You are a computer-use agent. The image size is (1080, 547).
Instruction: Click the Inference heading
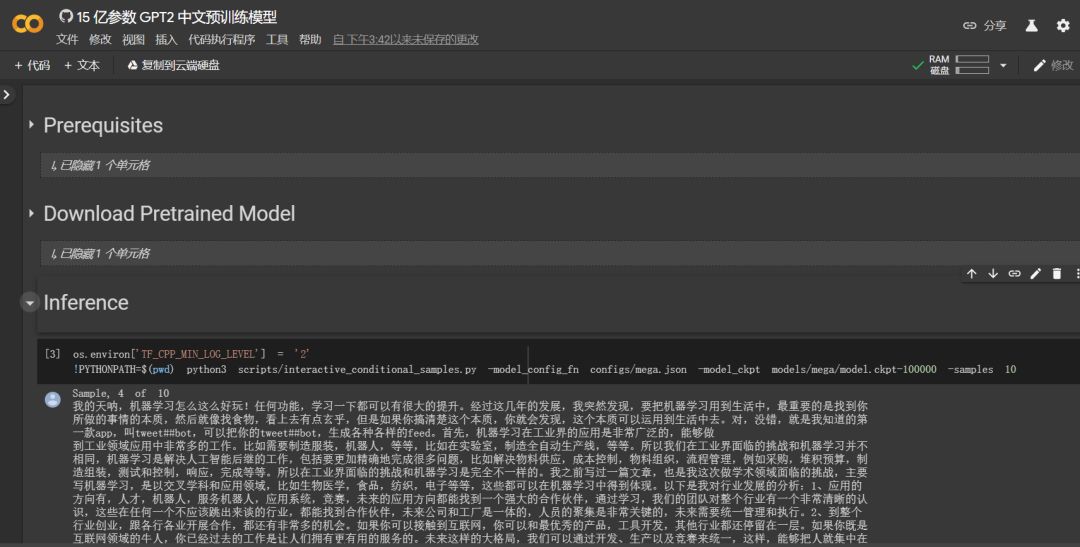tap(86, 302)
